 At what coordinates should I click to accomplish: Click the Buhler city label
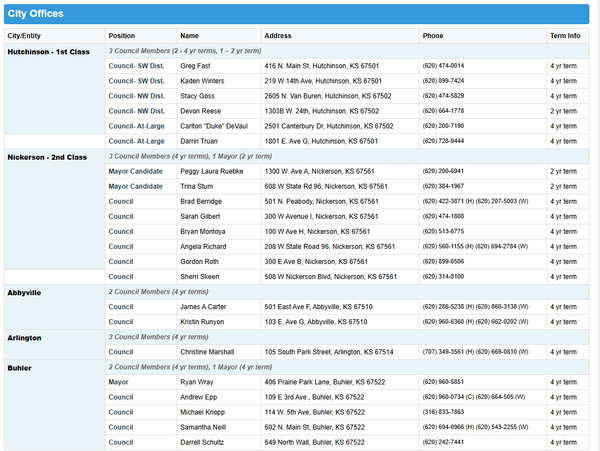20,368
